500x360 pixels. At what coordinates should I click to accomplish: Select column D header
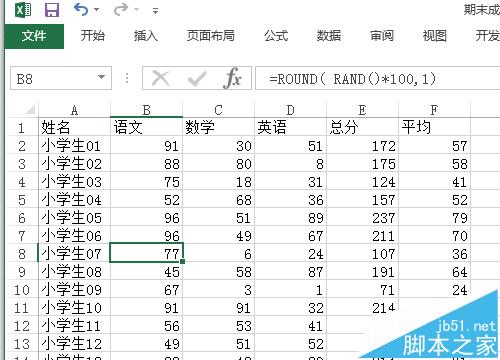point(290,110)
